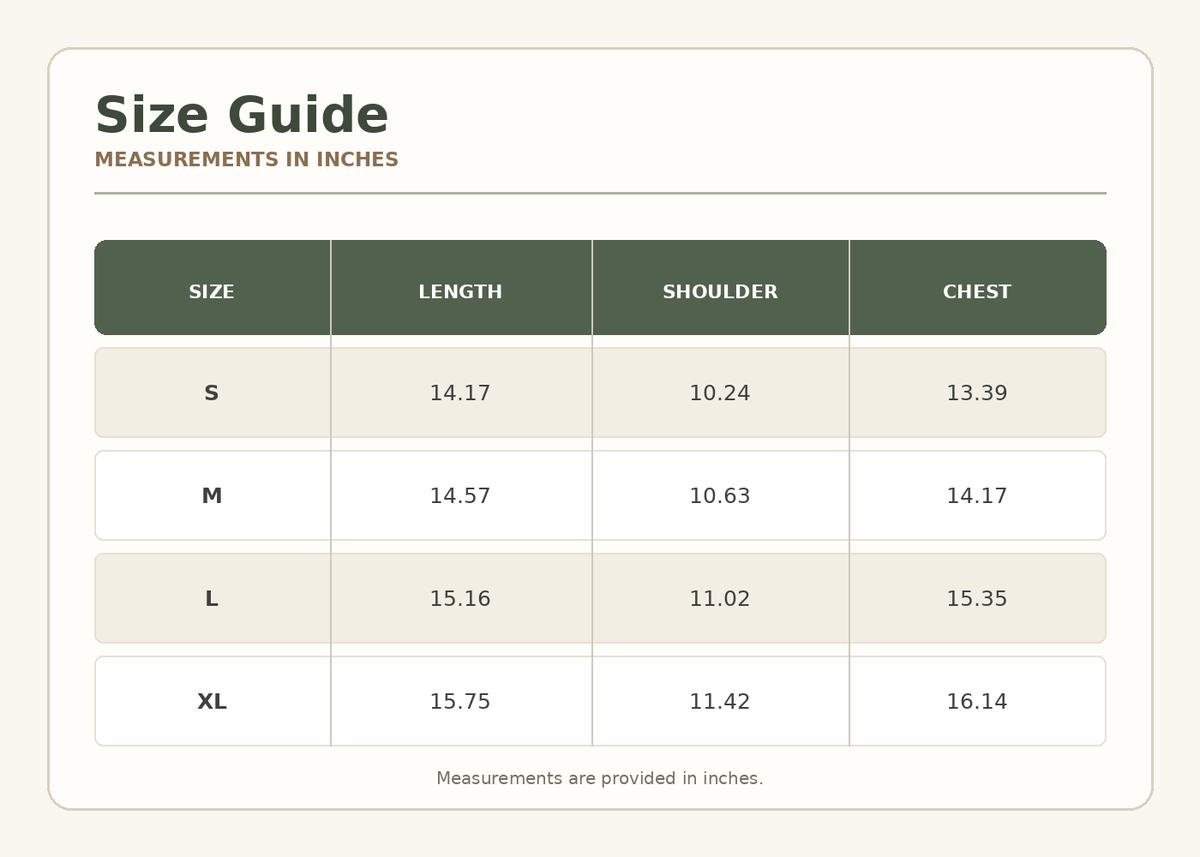Click shoulder value 11.02
This screenshot has height=857, width=1200.
click(720, 599)
